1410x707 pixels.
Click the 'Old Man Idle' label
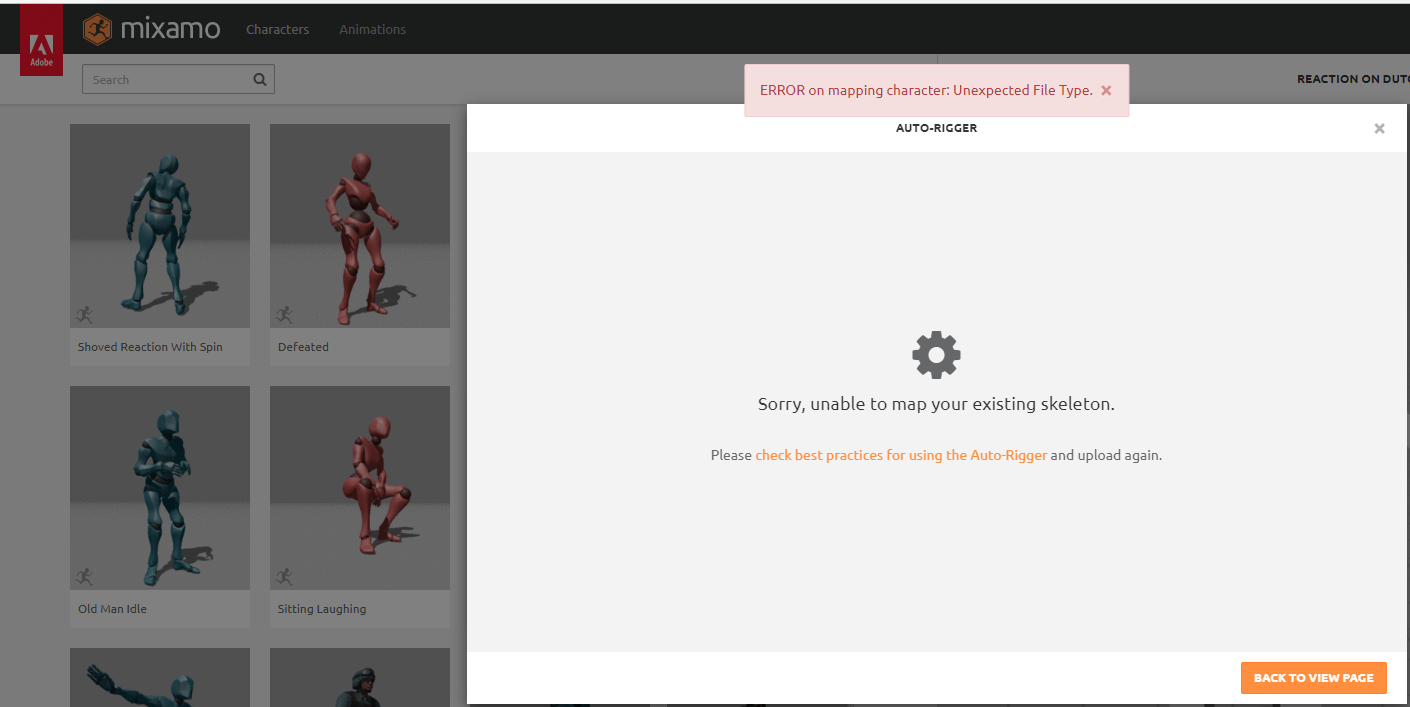[113, 609]
